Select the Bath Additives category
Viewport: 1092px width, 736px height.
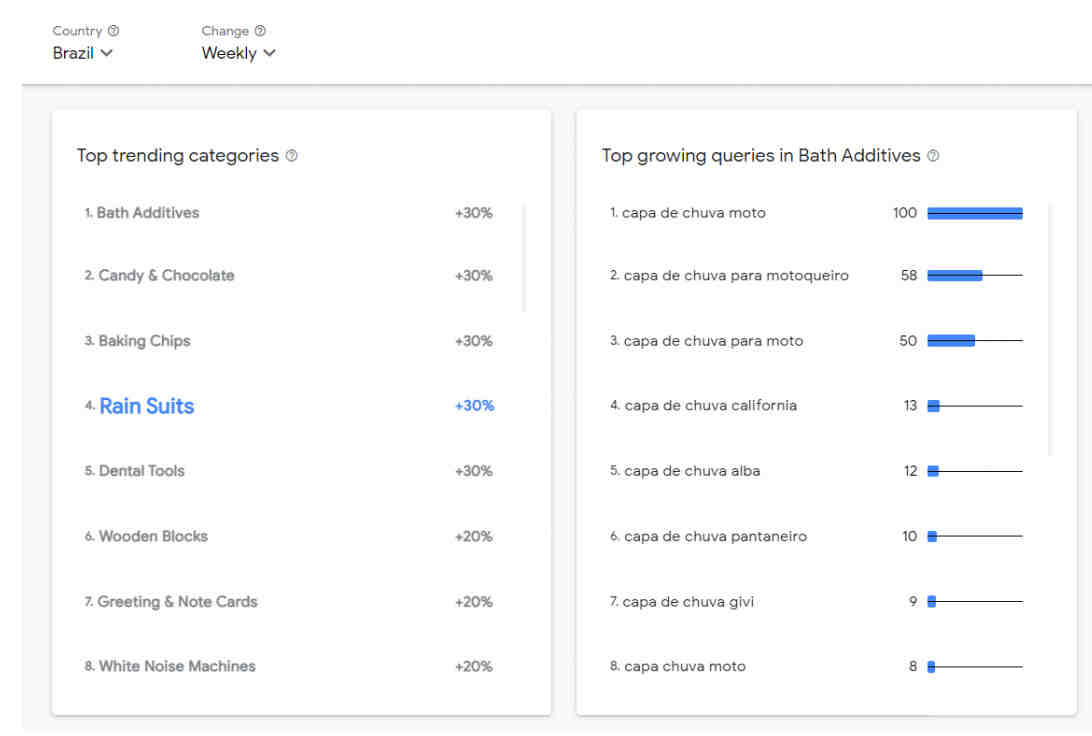288,212
